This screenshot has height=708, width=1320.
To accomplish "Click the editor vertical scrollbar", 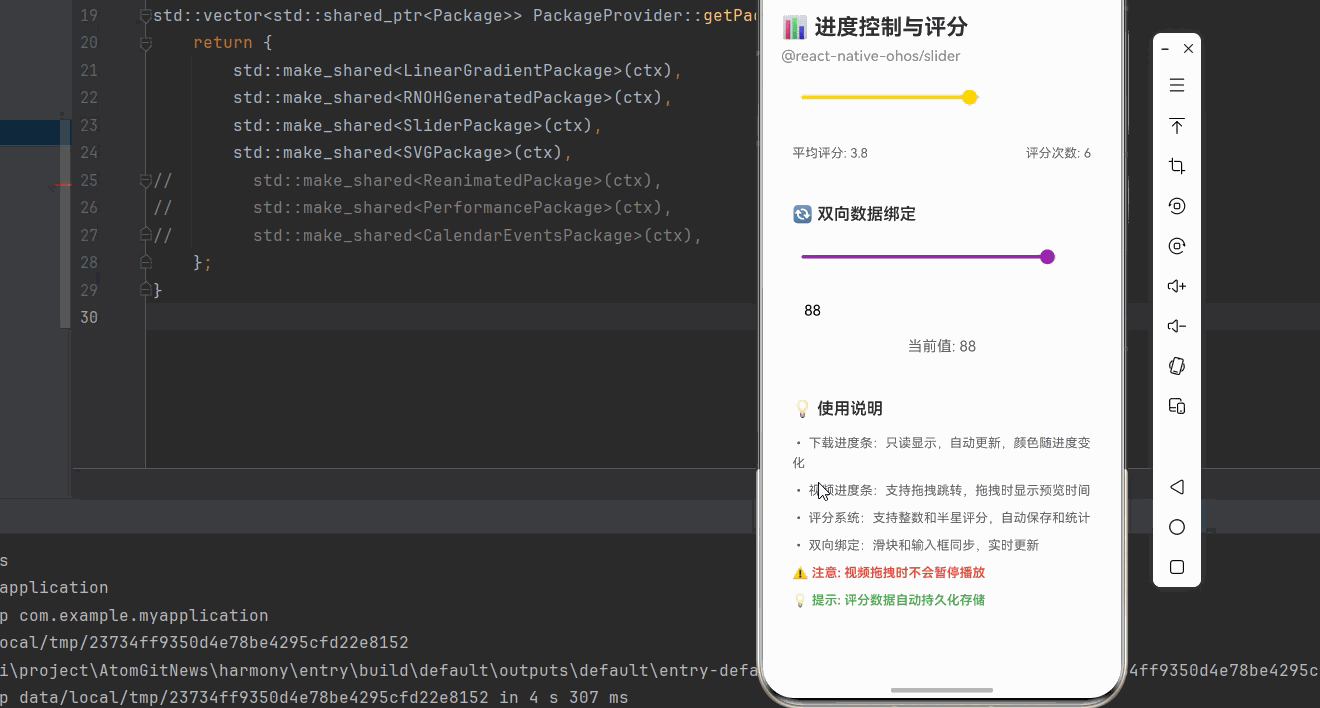I will coord(66,223).
